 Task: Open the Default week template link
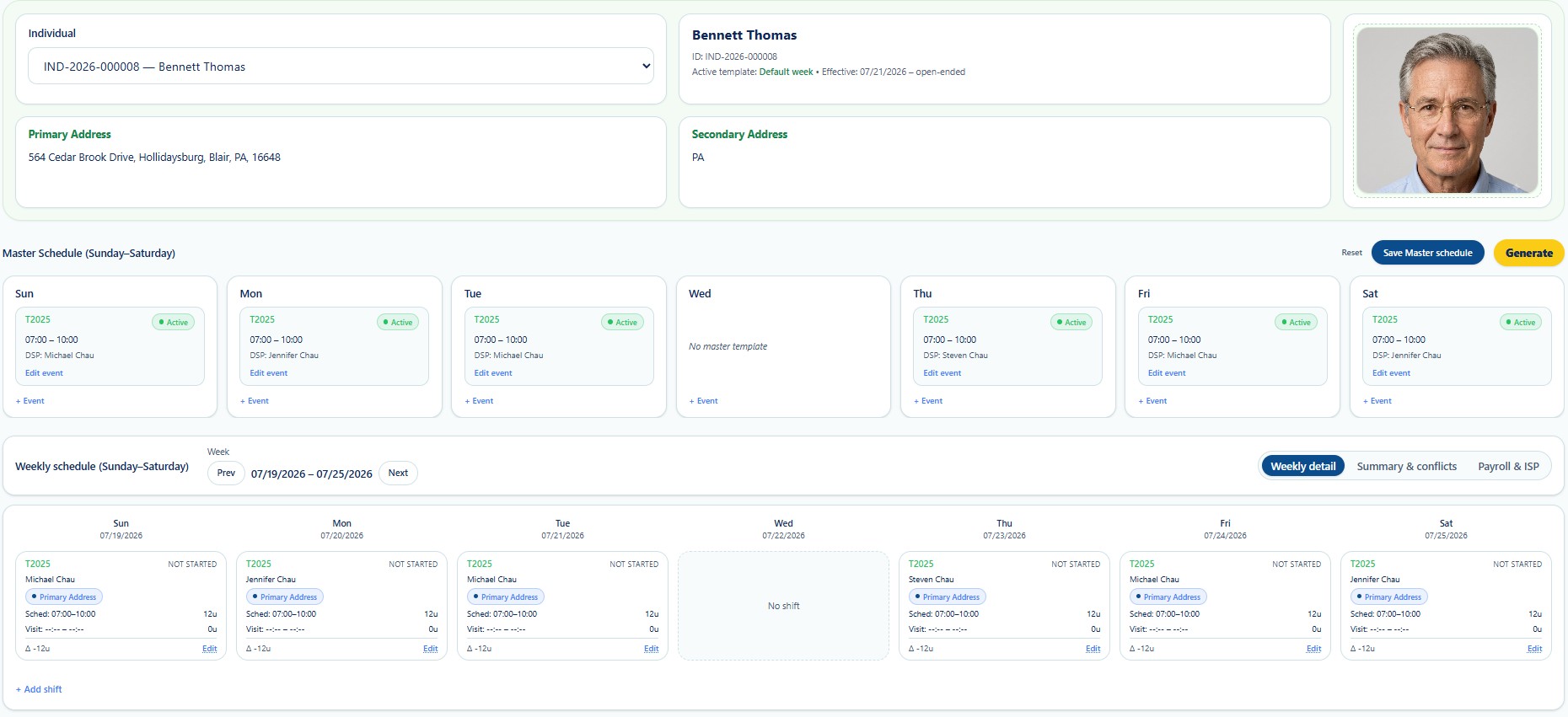click(786, 72)
